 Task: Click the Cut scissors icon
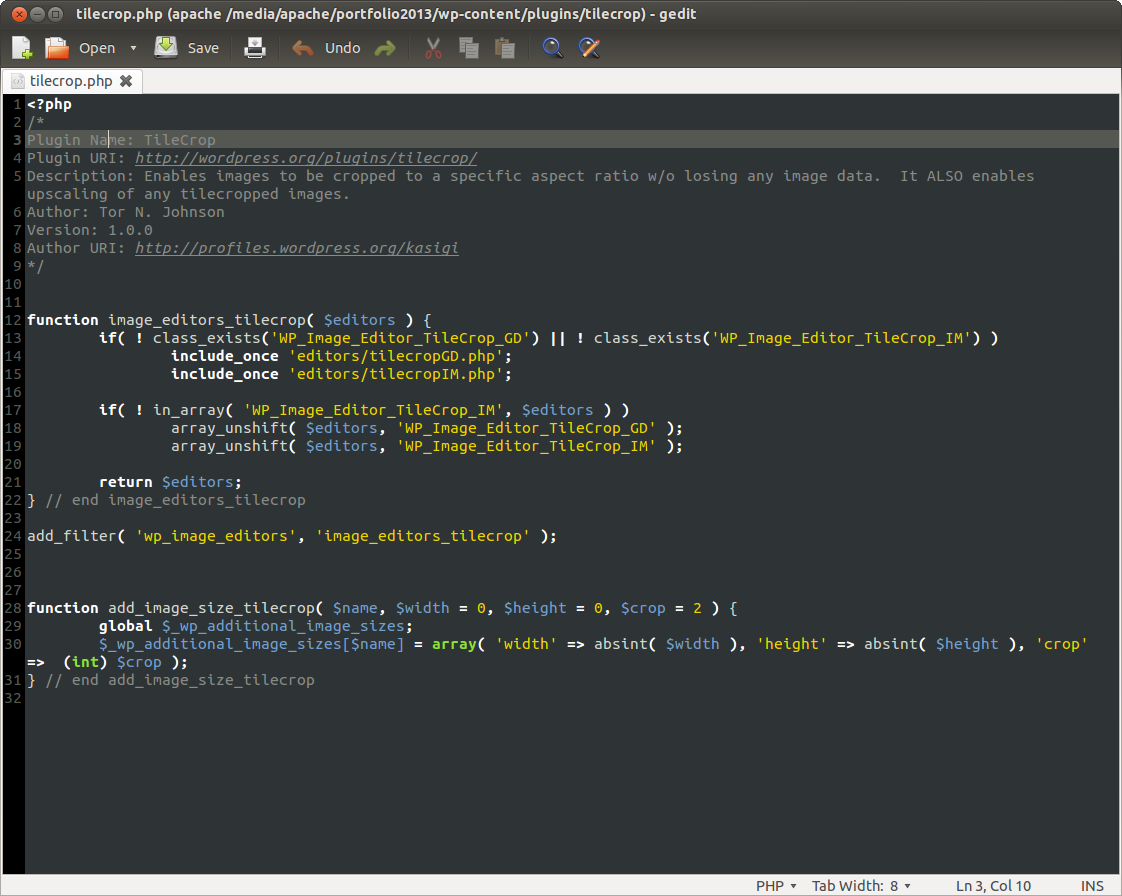tap(433, 48)
